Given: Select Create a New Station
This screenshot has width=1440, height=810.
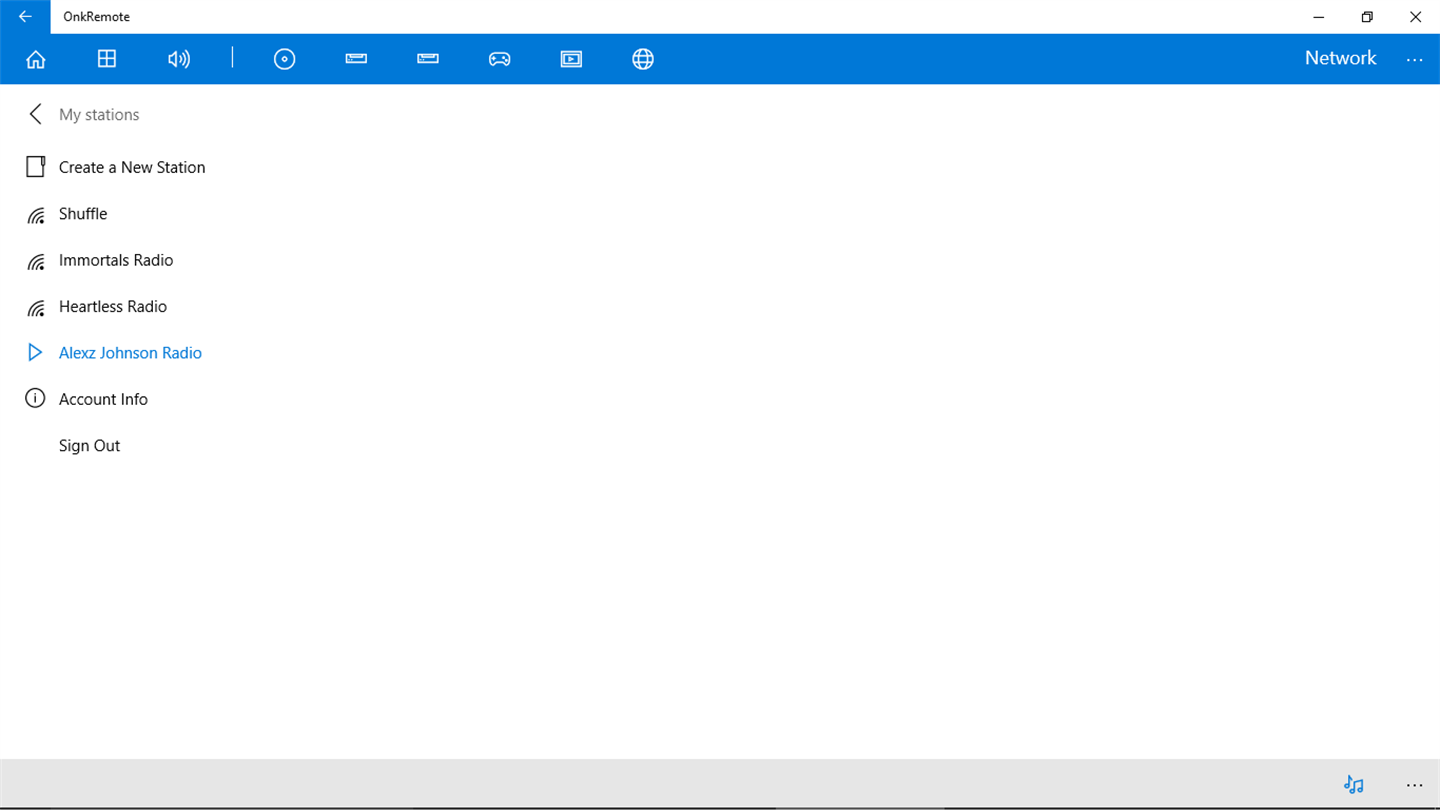Looking at the screenshot, I should coord(132,167).
